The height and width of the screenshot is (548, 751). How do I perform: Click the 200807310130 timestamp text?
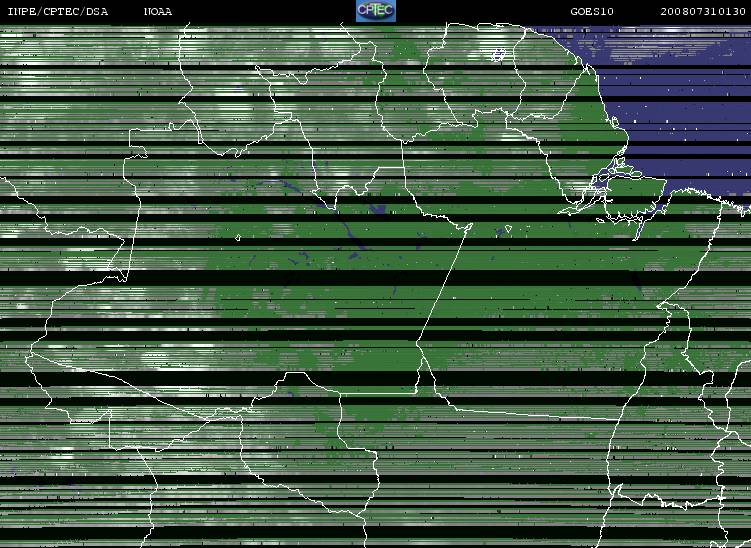tap(703, 11)
